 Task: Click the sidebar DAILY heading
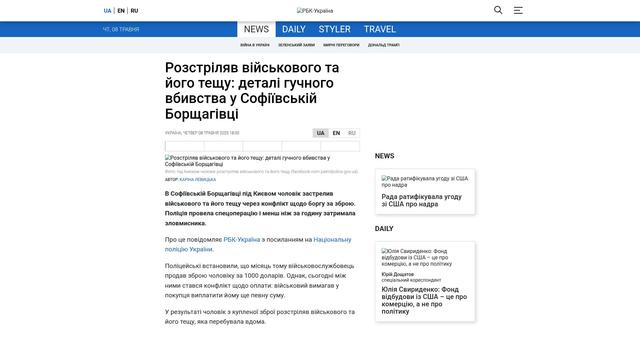tap(384, 229)
